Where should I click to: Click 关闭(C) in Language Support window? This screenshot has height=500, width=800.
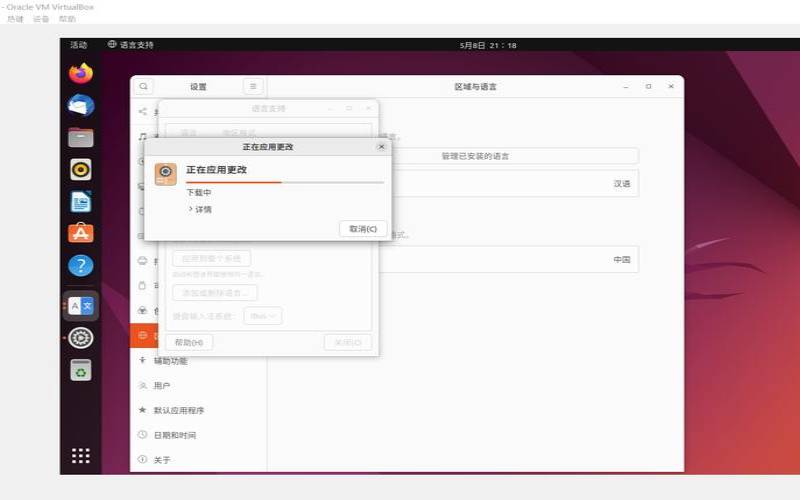[348, 342]
